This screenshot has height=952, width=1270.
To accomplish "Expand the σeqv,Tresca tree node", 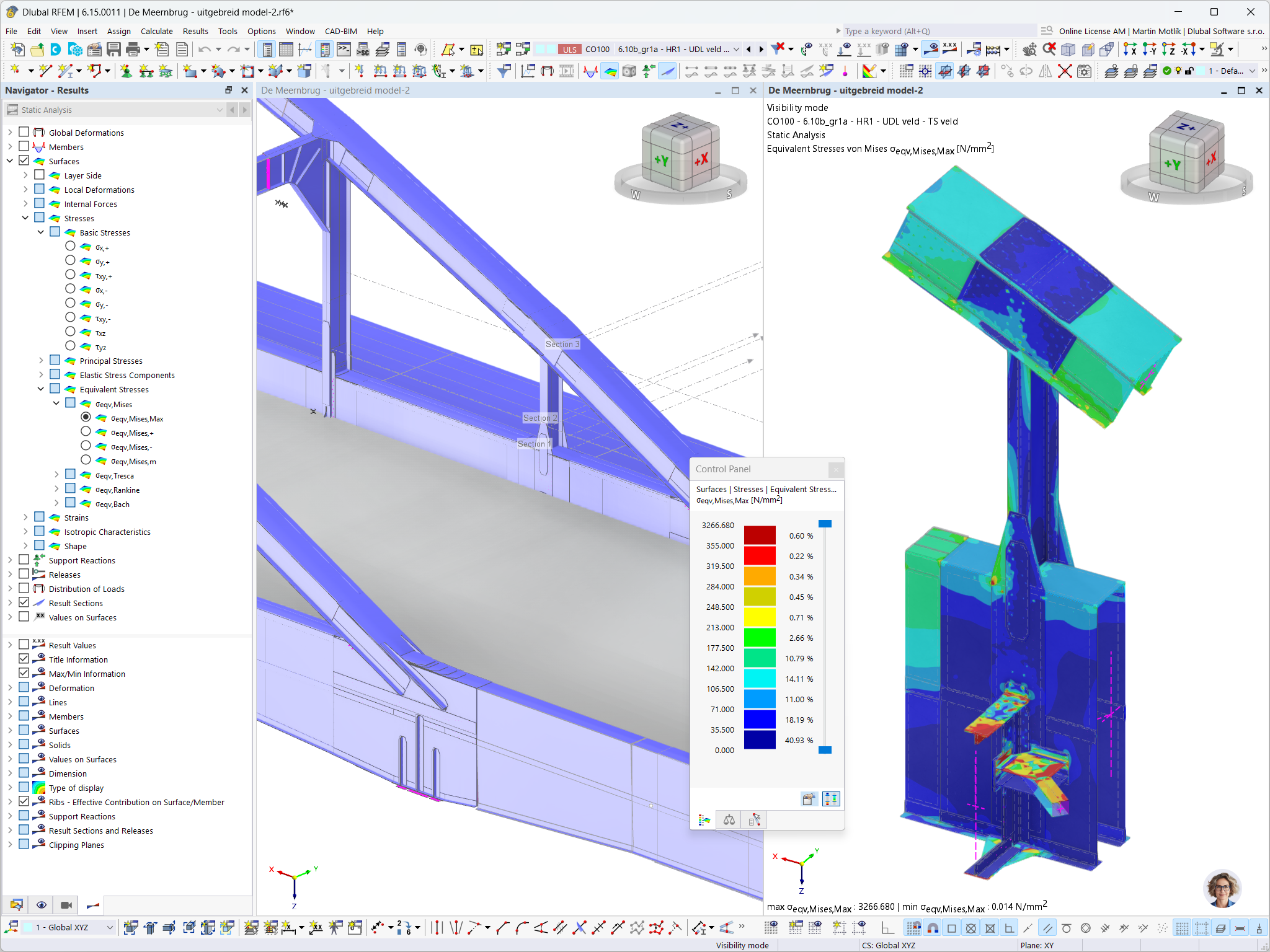I will click(x=56, y=475).
